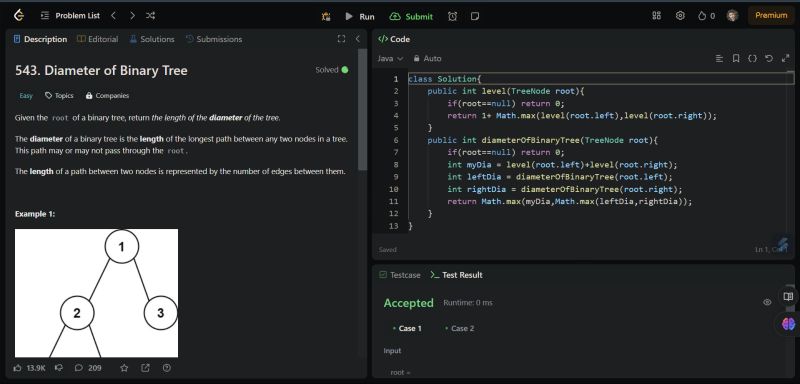Switch to the Test Result tab
Viewport: 800px width, 384px height.
coord(456,275)
